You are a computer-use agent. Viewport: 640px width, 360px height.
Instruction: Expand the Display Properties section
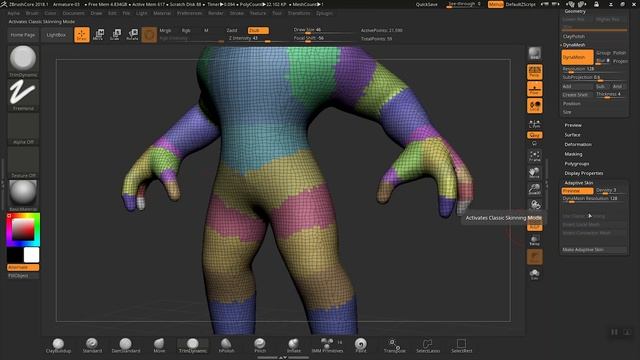pyautogui.click(x=584, y=173)
